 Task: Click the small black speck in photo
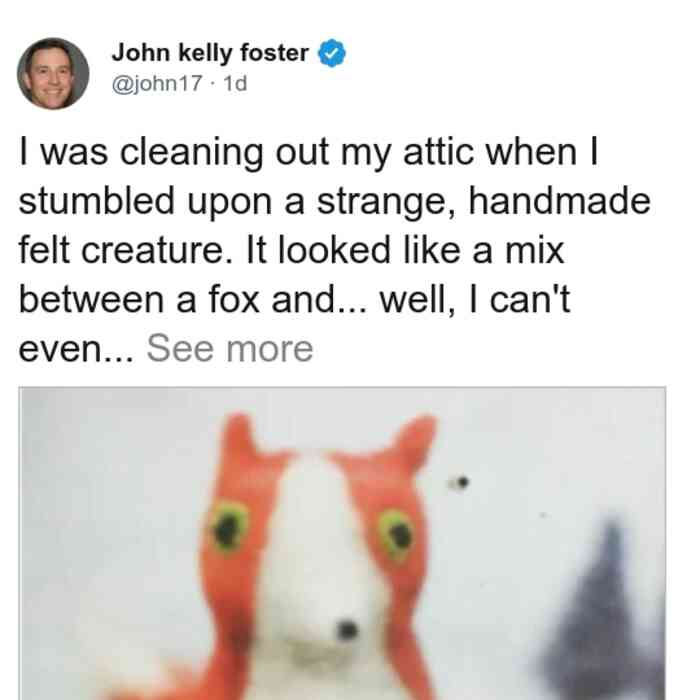tap(460, 482)
